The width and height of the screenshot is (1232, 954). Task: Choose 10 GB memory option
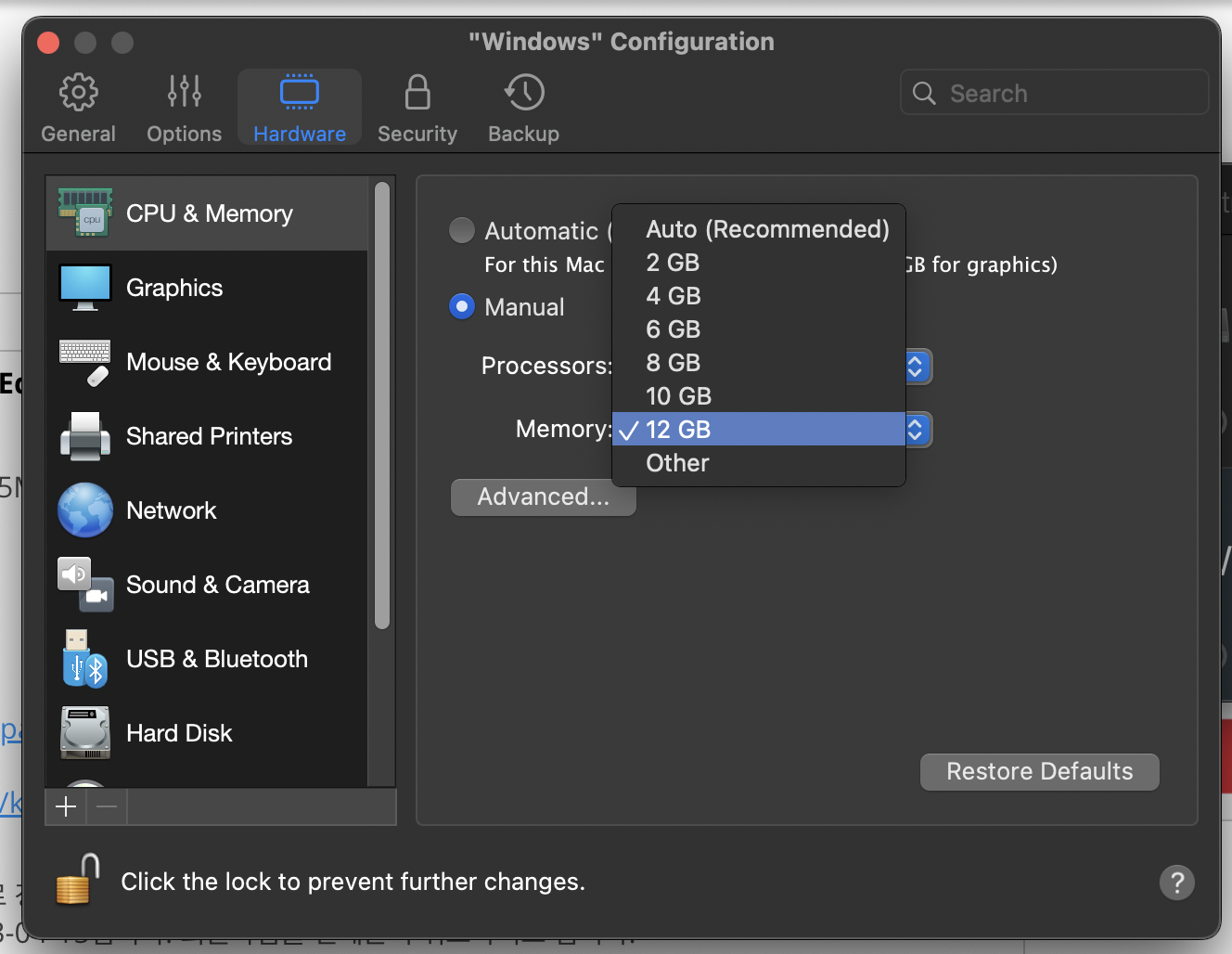759,396
